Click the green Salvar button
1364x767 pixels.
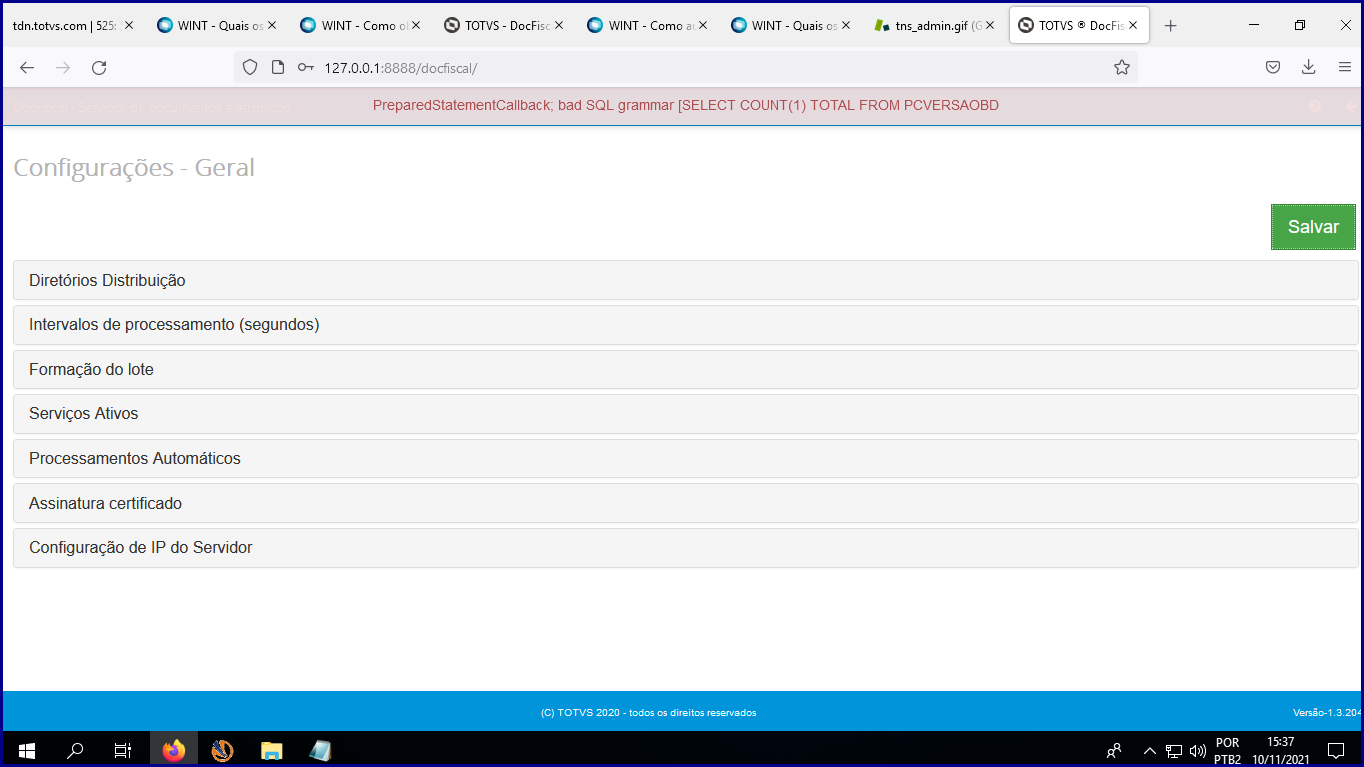(x=1313, y=226)
